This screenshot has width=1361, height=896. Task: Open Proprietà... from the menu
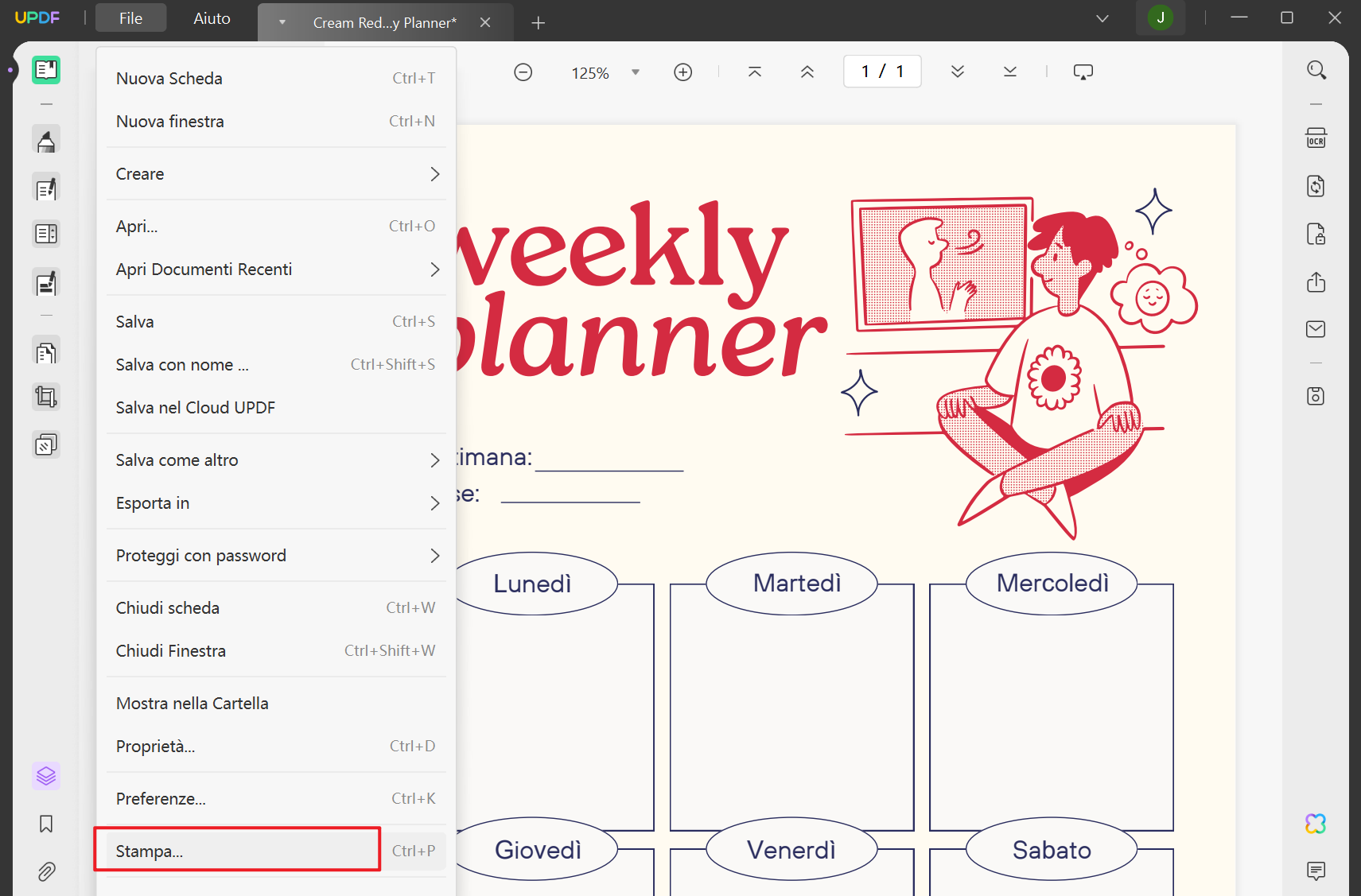click(276, 747)
